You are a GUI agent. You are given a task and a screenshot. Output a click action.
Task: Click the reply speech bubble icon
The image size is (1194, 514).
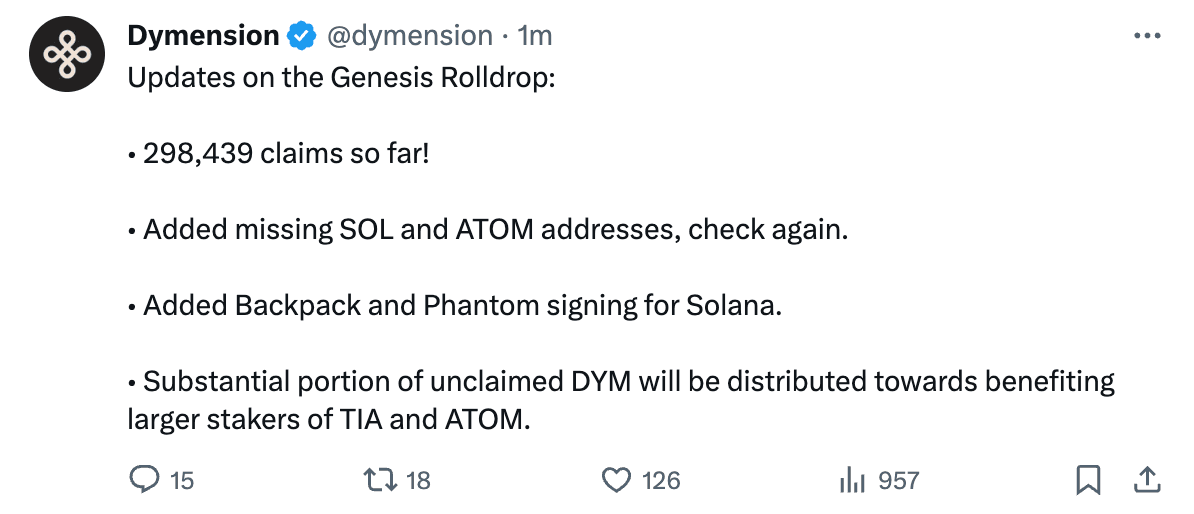click(x=144, y=480)
